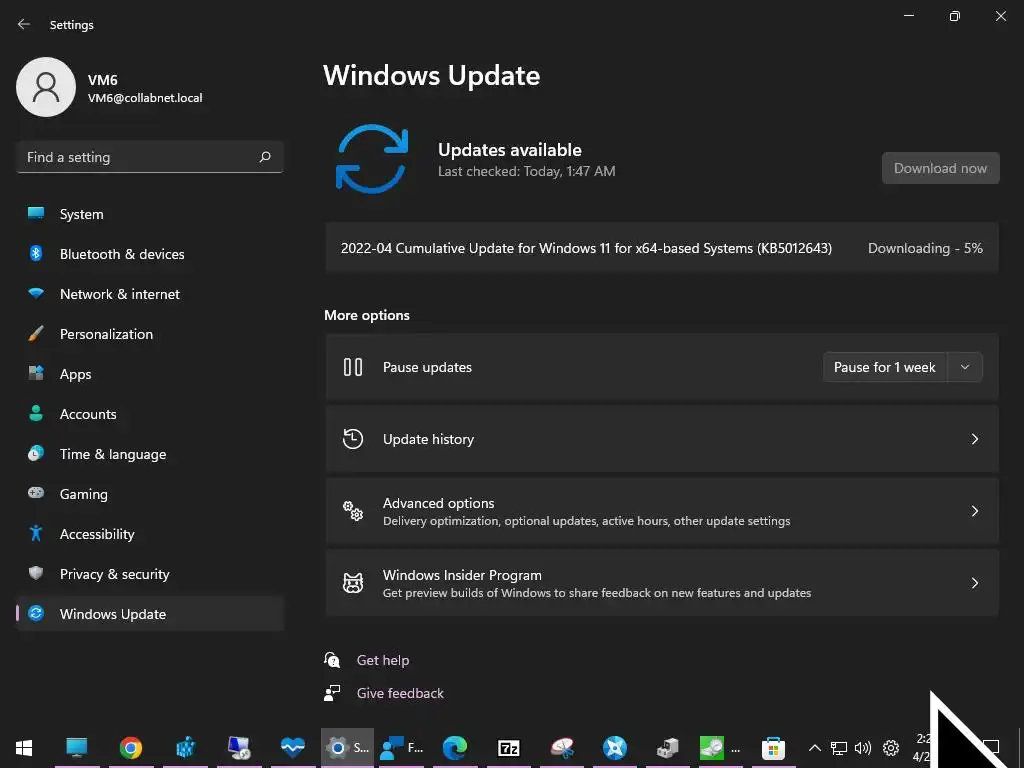This screenshot has height=768, width=1024.
Task: Click the Download now button
Action: click(940, 168)
